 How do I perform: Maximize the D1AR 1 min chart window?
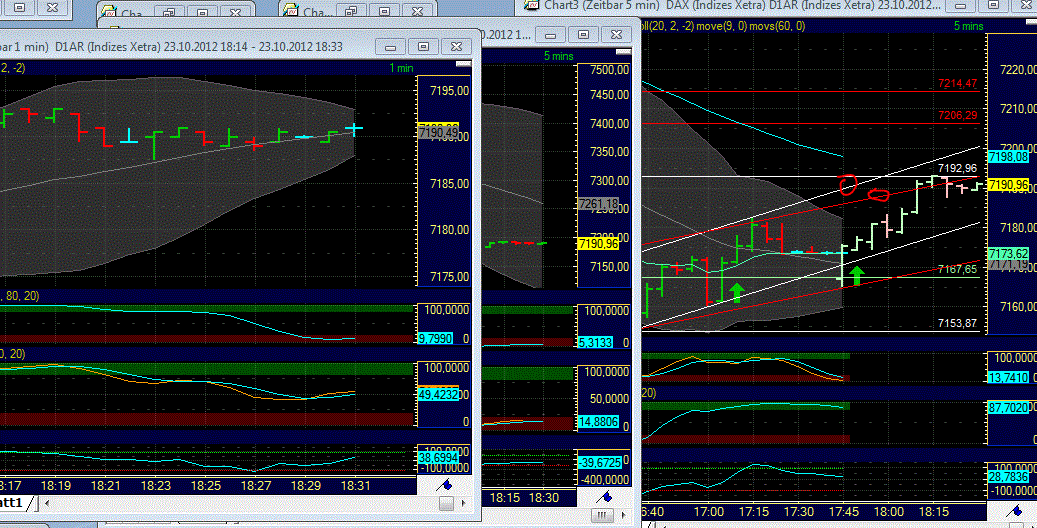[x=423, y=46]
